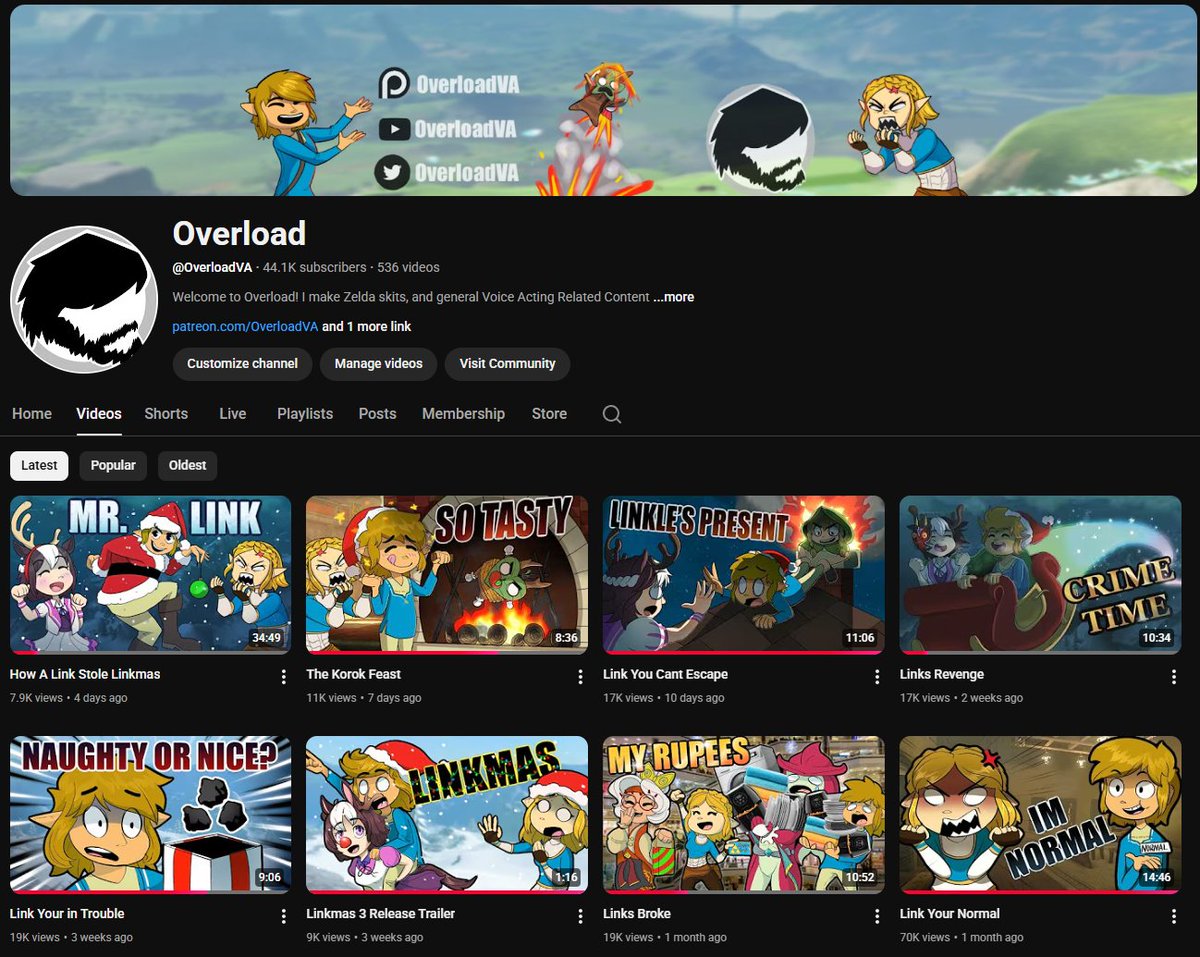Open options menu for Link You Cant Escape
Image resolution: width=1200 pixels, height=957 pixels.
pyautogui.click(x=877, y=677)
